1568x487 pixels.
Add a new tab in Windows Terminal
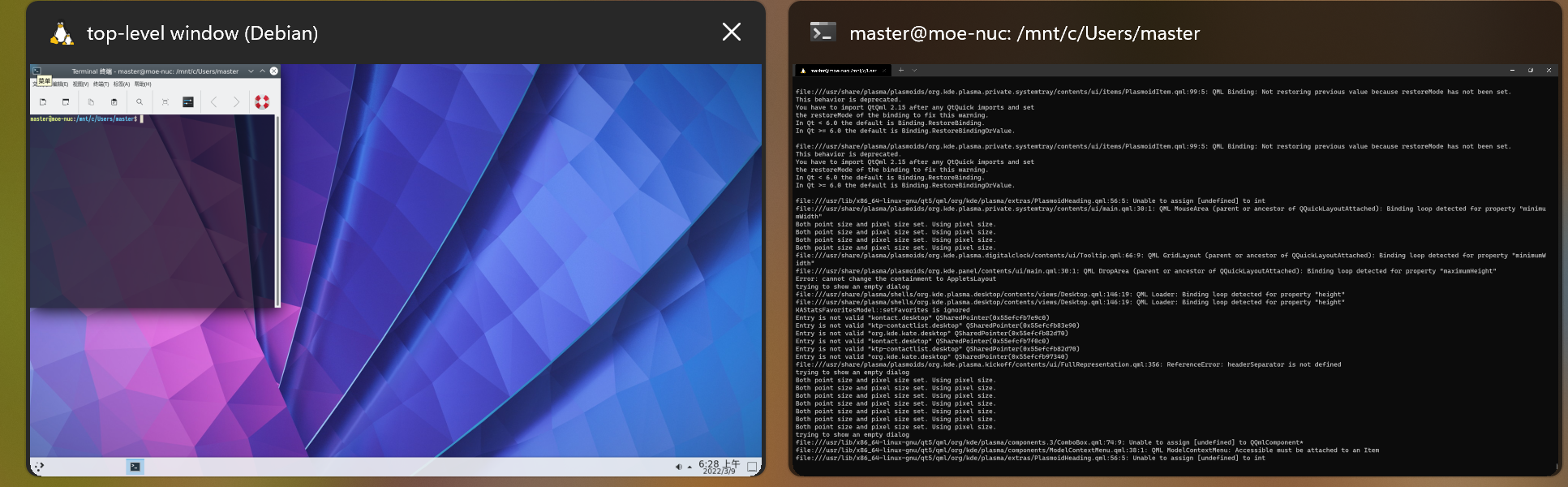click(900, 70)
